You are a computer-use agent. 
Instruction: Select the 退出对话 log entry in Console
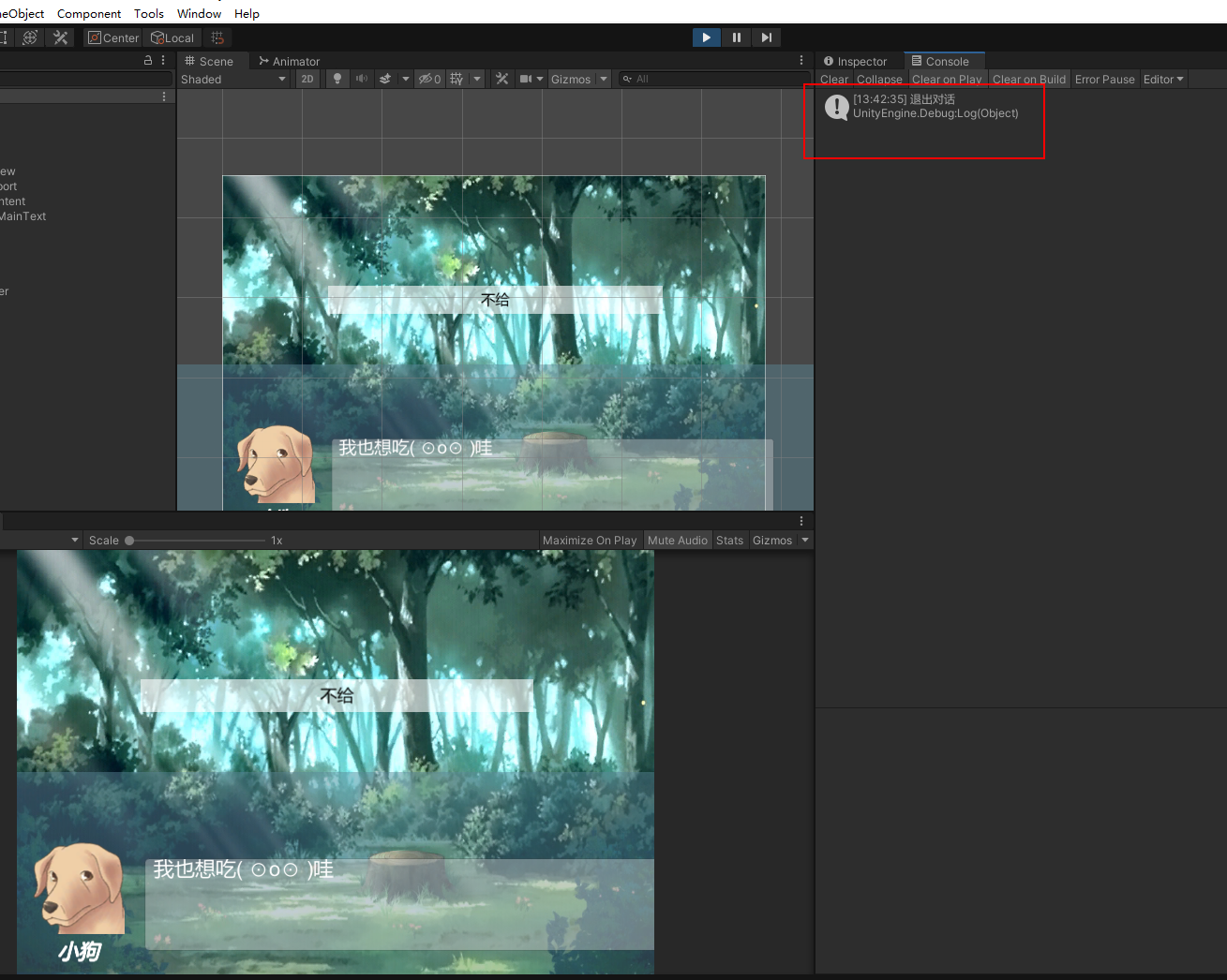[x=1022, y=106]
